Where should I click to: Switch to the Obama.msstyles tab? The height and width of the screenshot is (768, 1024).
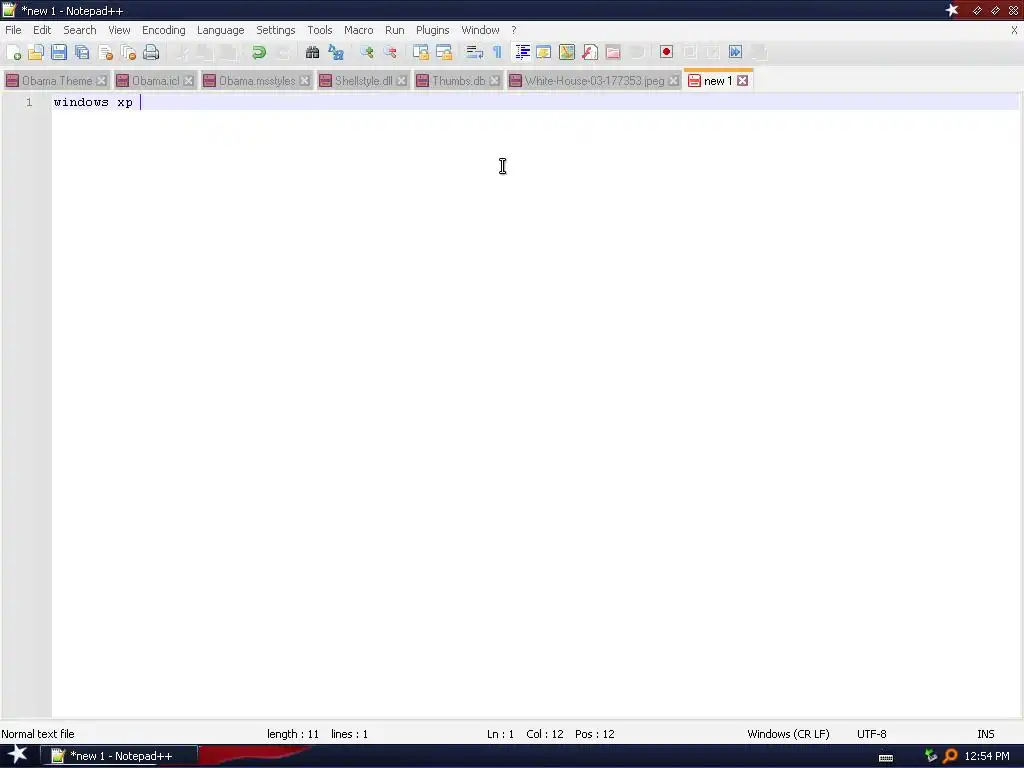(256, 81)
